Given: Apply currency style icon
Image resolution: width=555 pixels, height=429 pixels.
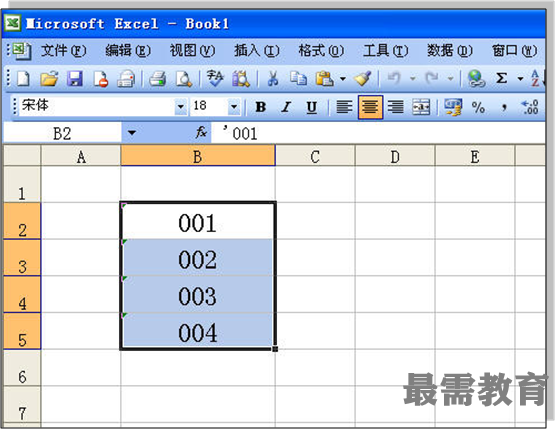Looking at the screenshot, I should pyautogui.click(x=453, y=107).
